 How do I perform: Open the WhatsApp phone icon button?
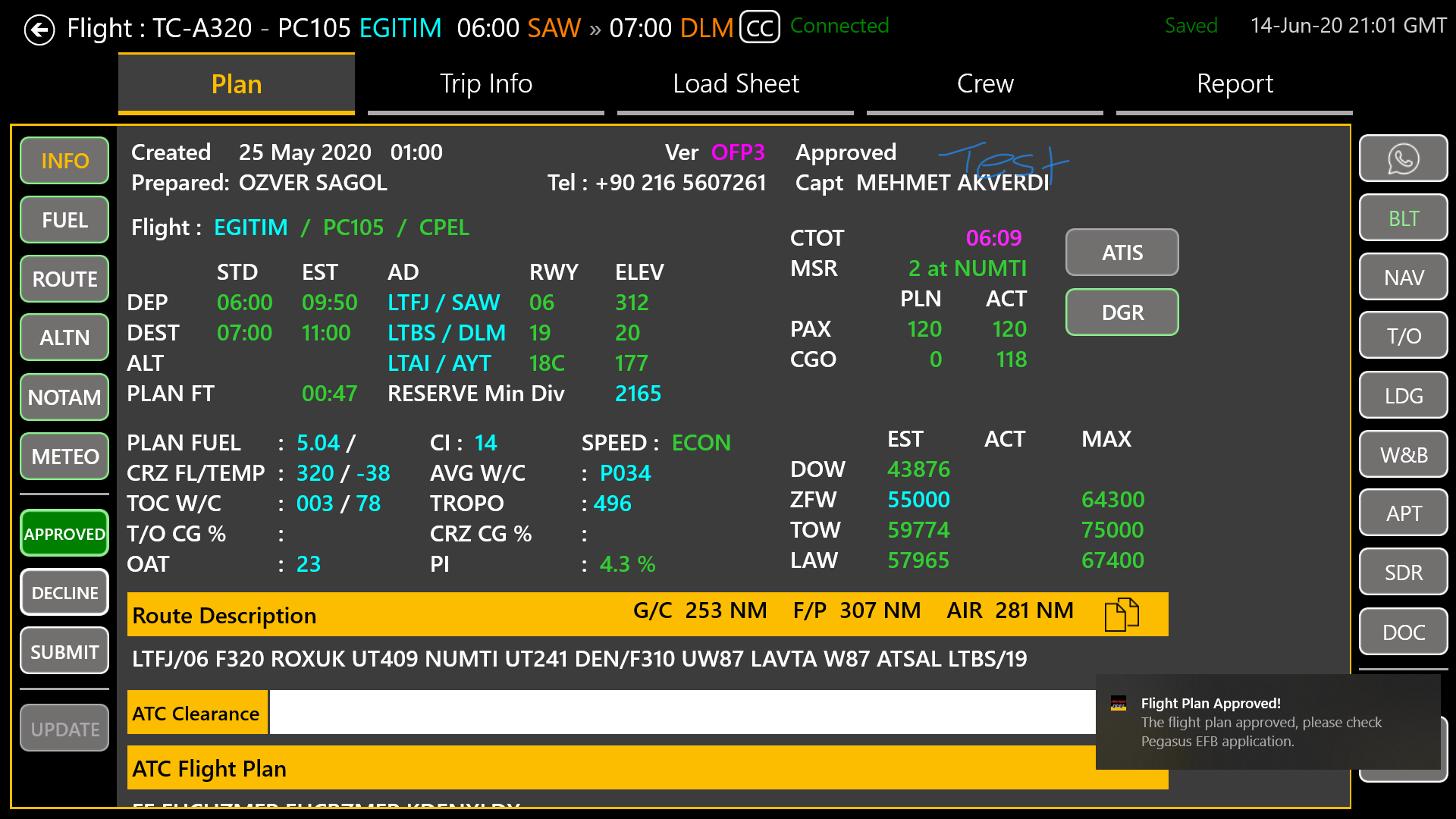(1403, 158)
